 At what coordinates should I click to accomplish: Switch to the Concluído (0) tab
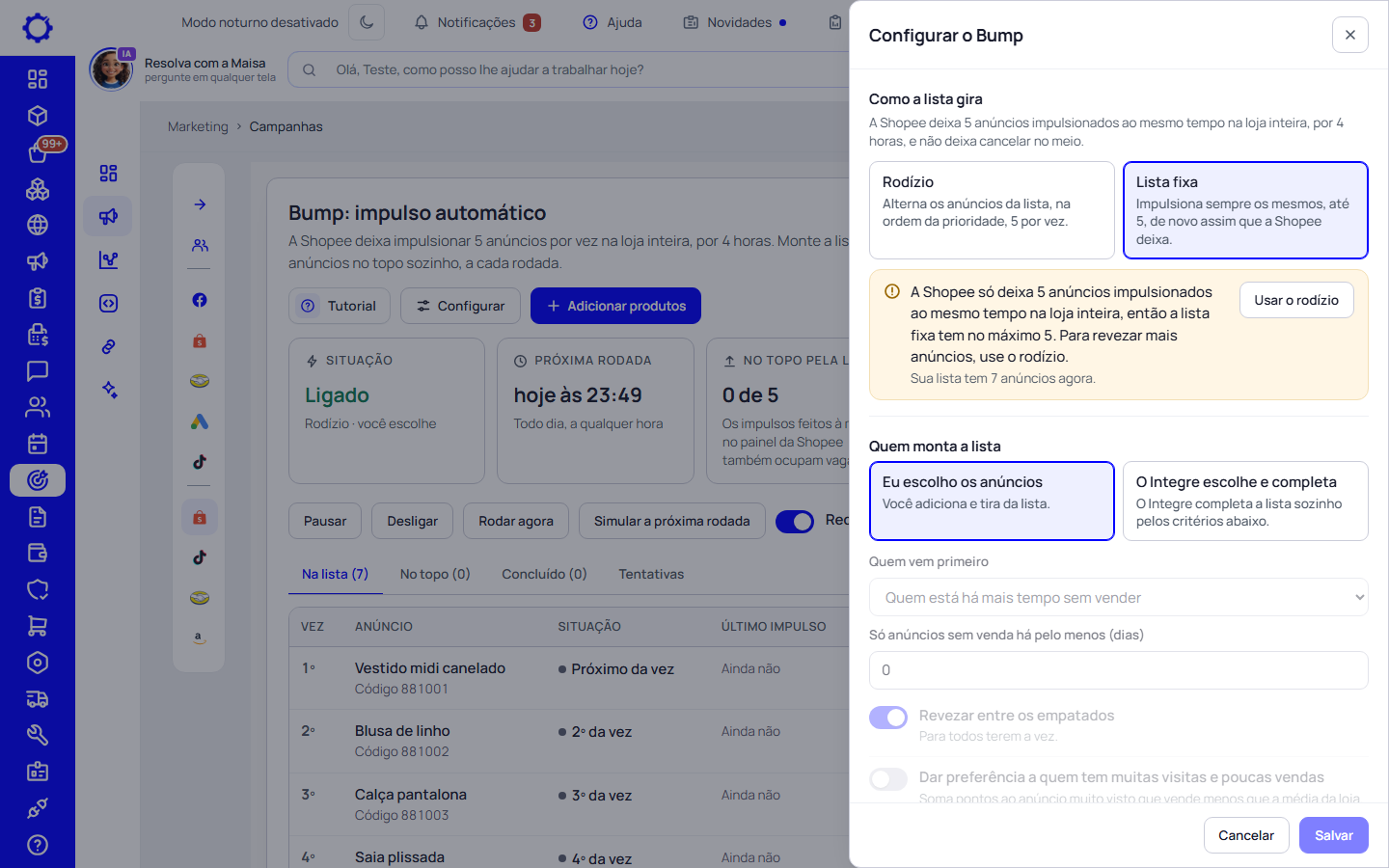click(544, 574)
